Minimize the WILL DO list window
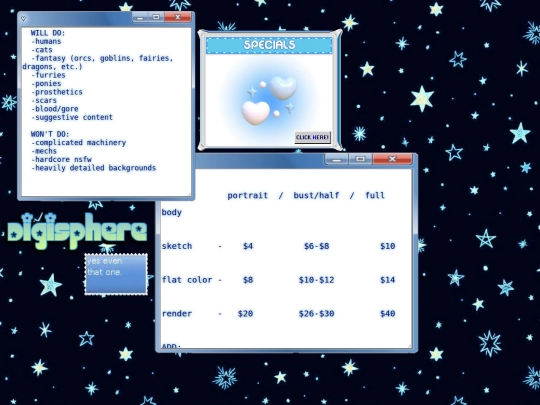This screenshot has width=540, height=405. click(140, 17)
